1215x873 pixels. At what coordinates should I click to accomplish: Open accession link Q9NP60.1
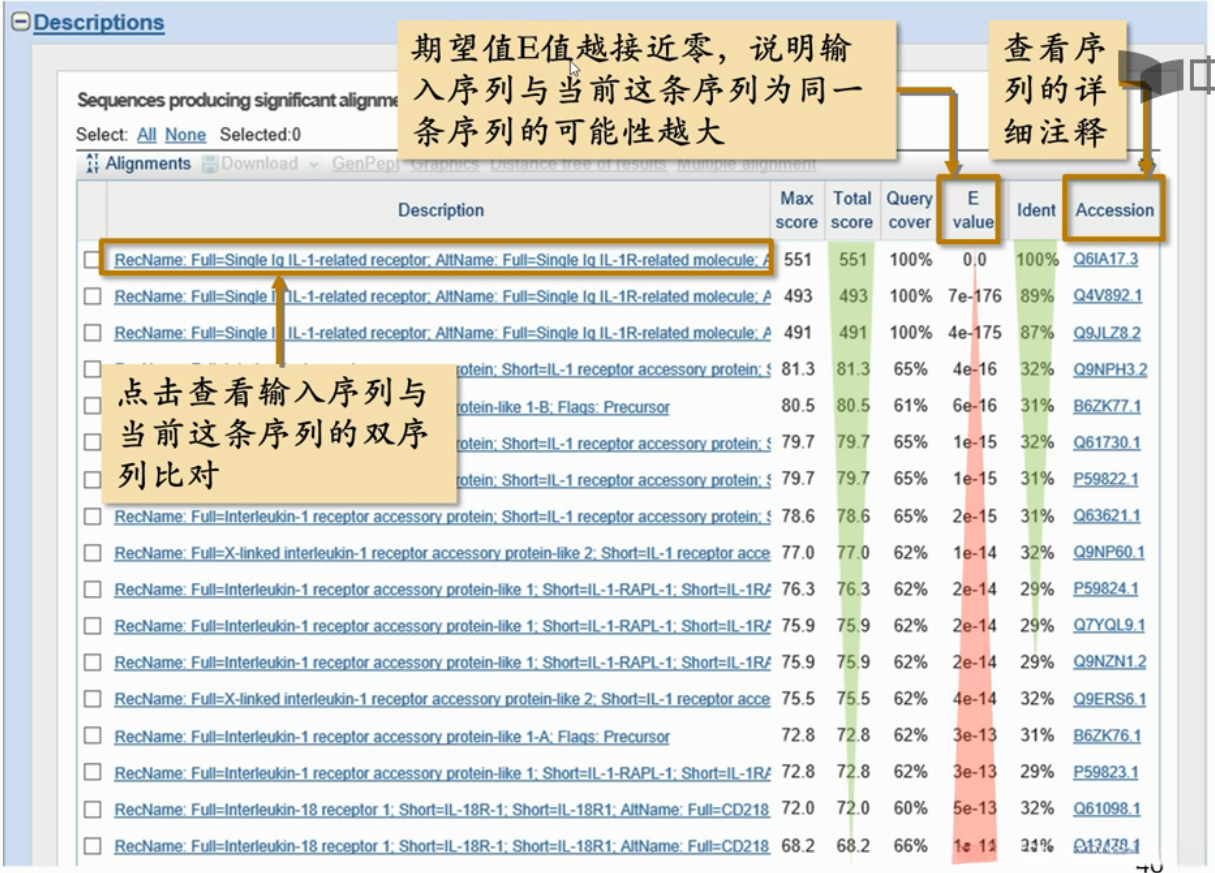click(x=1109, y=553)
